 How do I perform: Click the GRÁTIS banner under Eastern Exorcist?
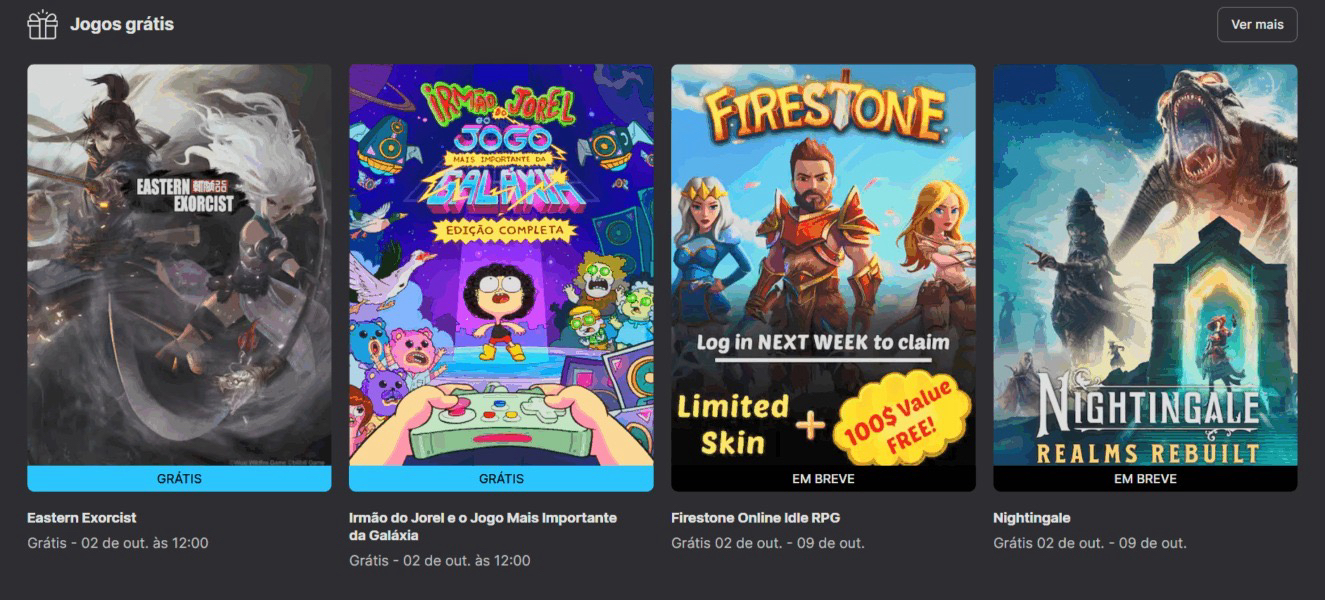pyautogui.click(x=179, y=479)
